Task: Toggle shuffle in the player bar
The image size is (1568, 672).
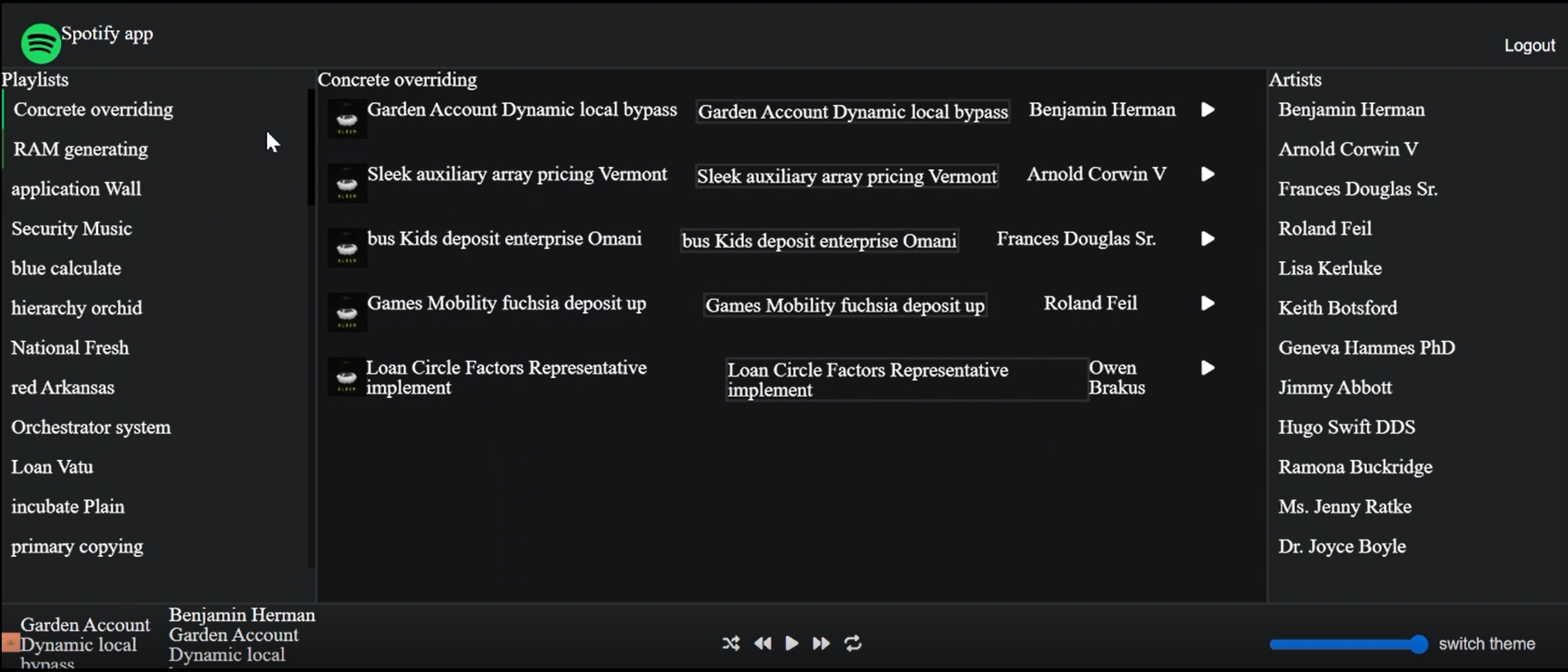Action: 730,643
